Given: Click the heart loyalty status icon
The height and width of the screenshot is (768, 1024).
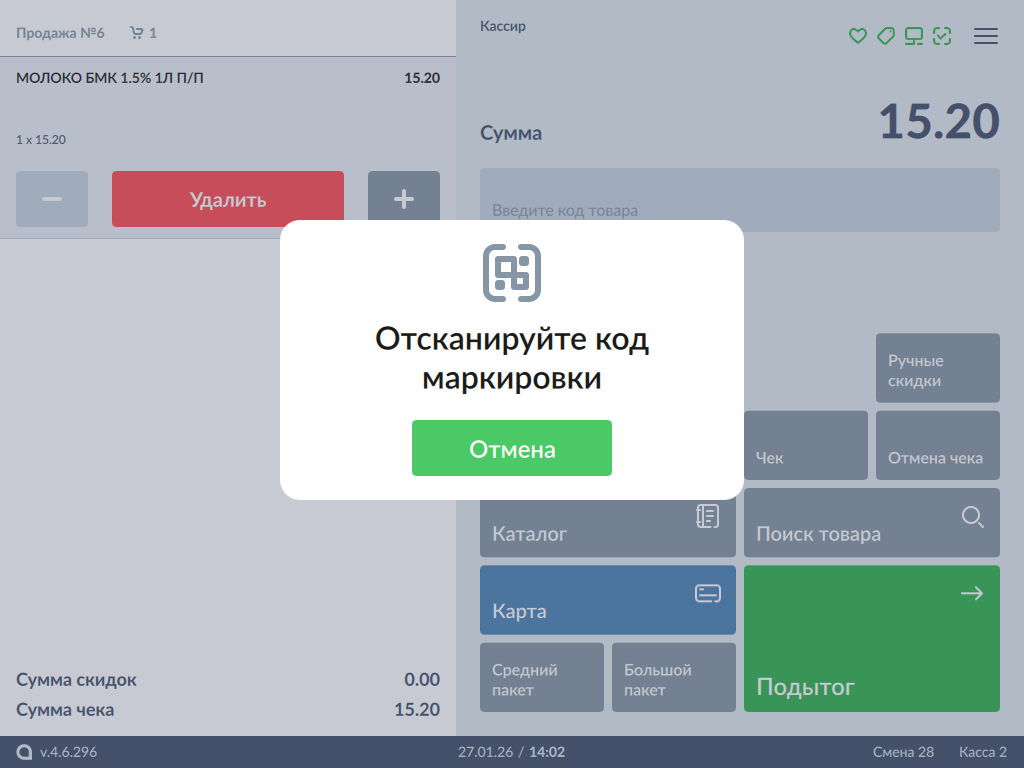Looking at the screenshot, I should tap(857, 36).
